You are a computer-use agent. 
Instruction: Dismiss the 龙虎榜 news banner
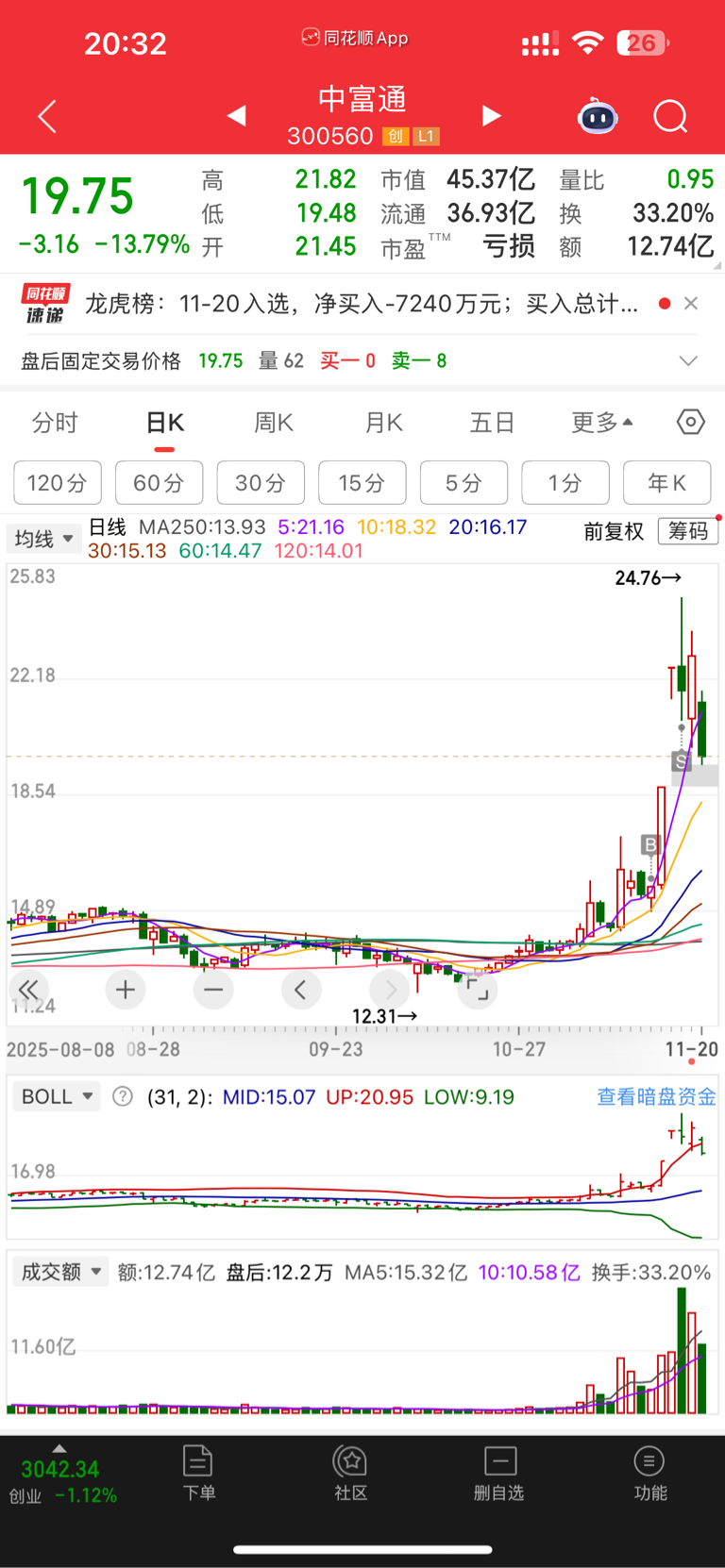(691, 303)
